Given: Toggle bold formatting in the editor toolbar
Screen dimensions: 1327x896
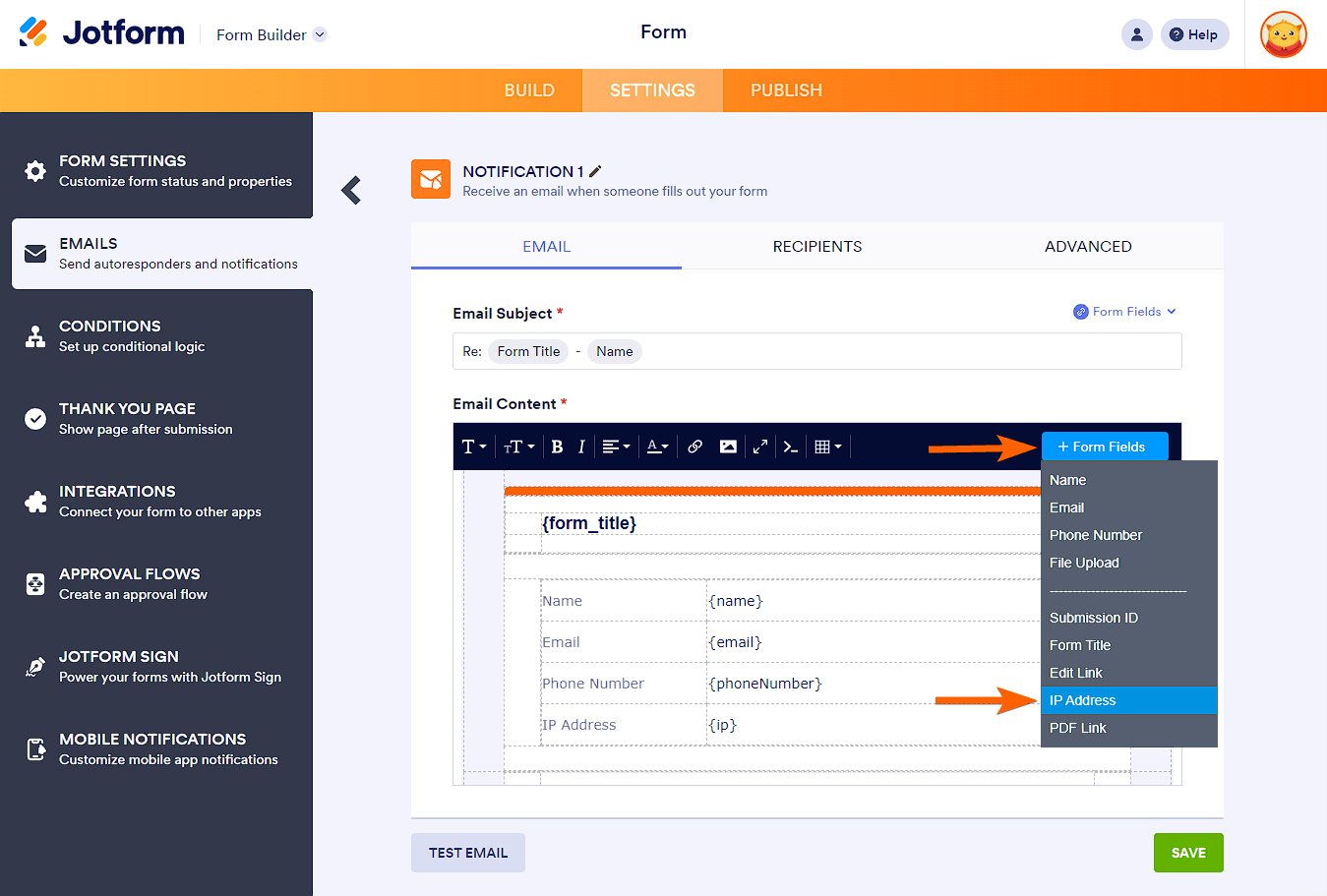Looking at the screenshot, I should pos(557,446).
